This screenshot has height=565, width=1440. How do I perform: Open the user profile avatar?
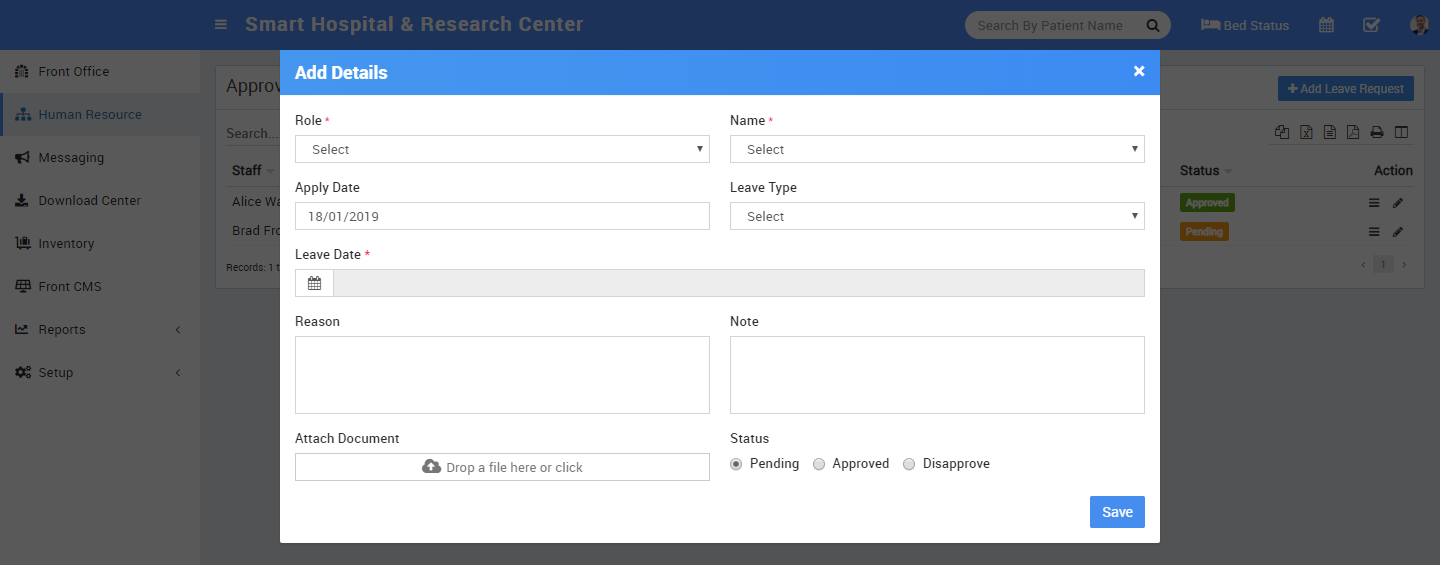(1419, 25)
